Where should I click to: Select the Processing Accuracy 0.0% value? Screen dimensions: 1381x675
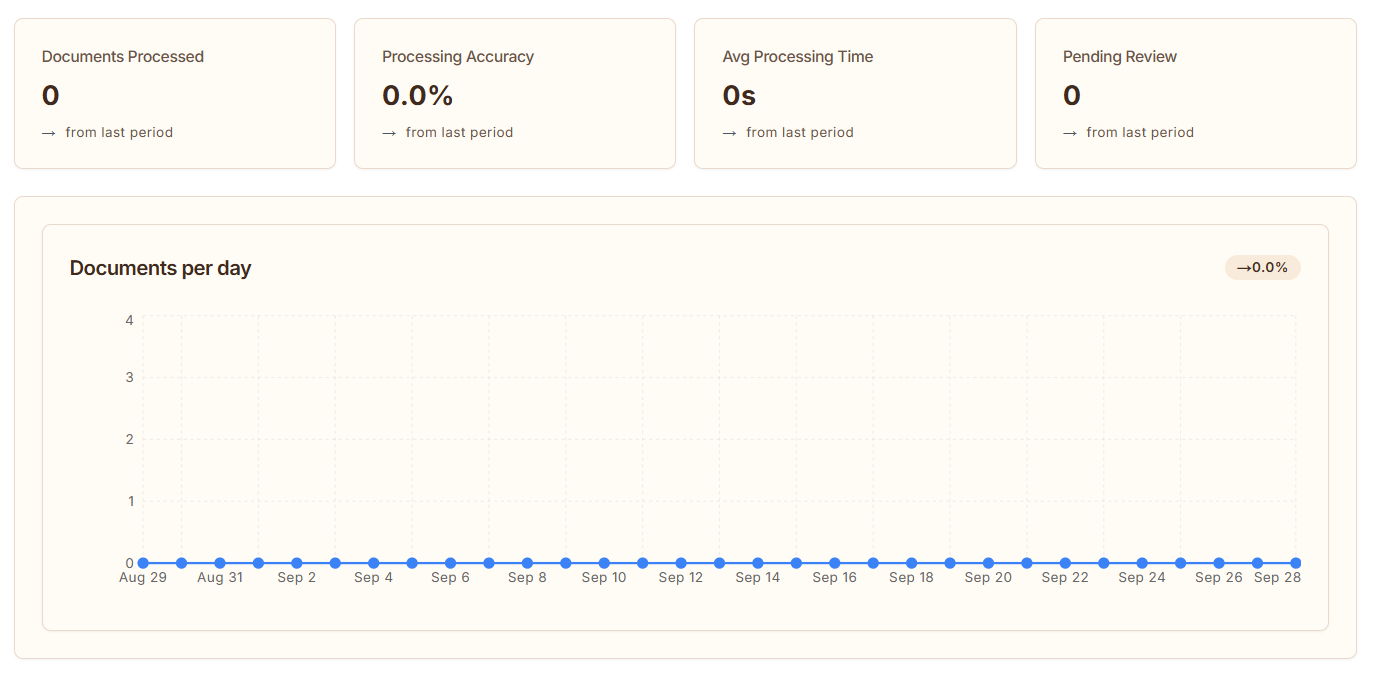coord(418,96)
